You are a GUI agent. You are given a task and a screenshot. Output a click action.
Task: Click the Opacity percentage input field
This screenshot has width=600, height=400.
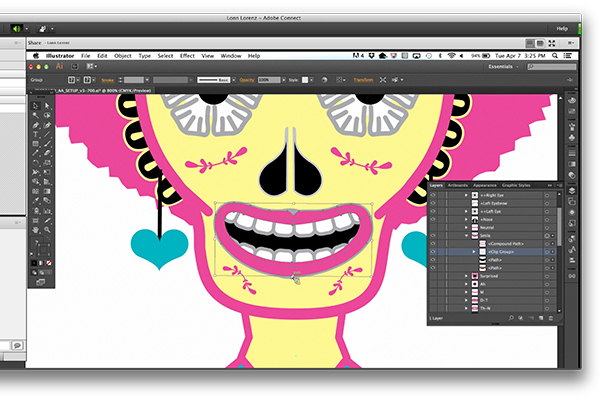[267, 77]
